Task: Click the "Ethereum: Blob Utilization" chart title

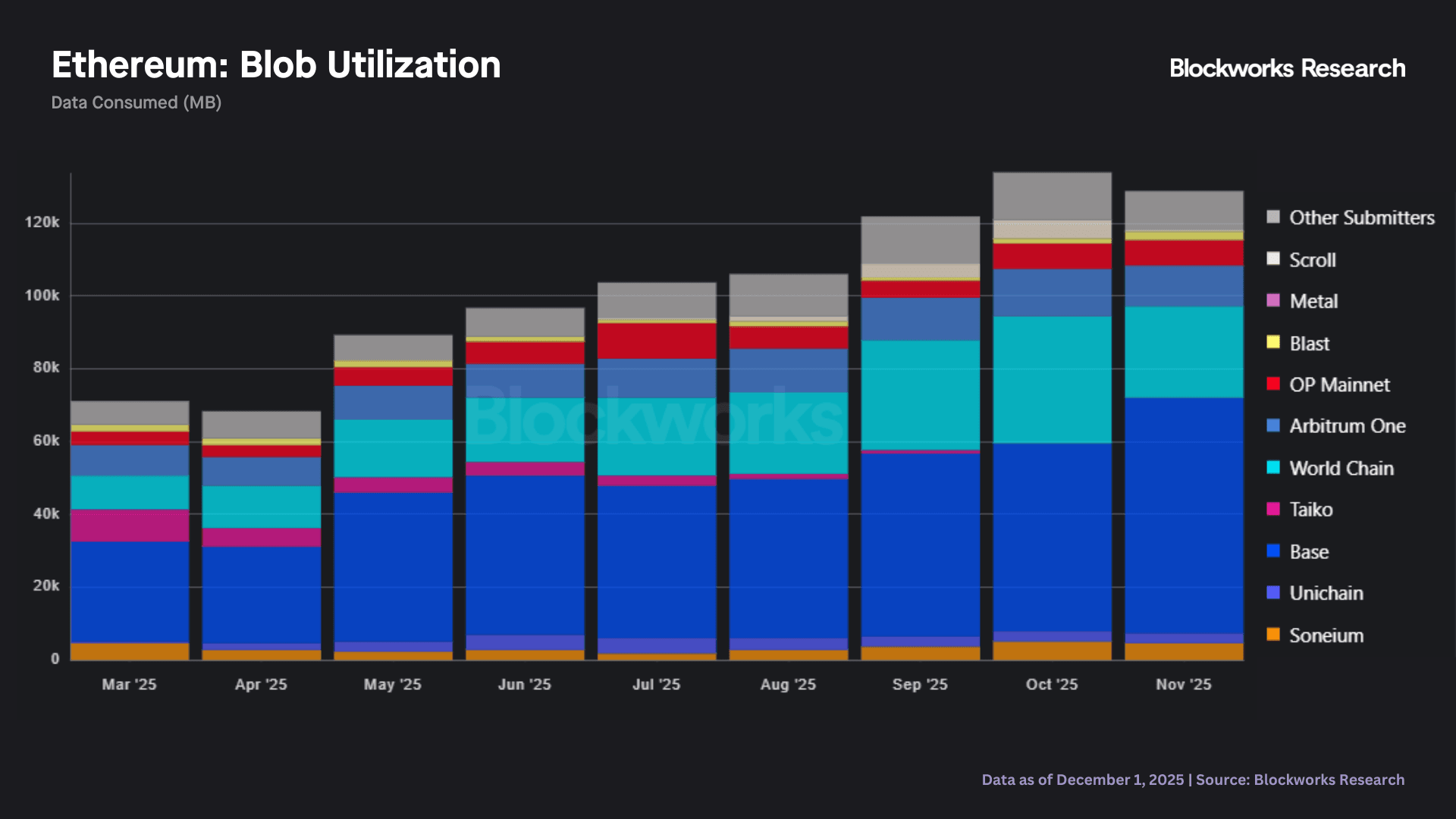Action: tap(276, 65)
